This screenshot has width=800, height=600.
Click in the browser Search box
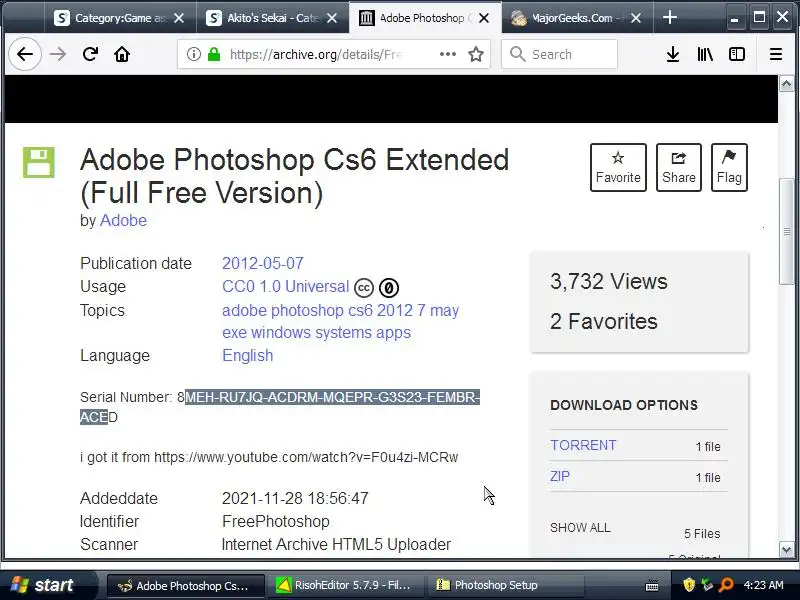pyautogui.click(x=560, y=54)
